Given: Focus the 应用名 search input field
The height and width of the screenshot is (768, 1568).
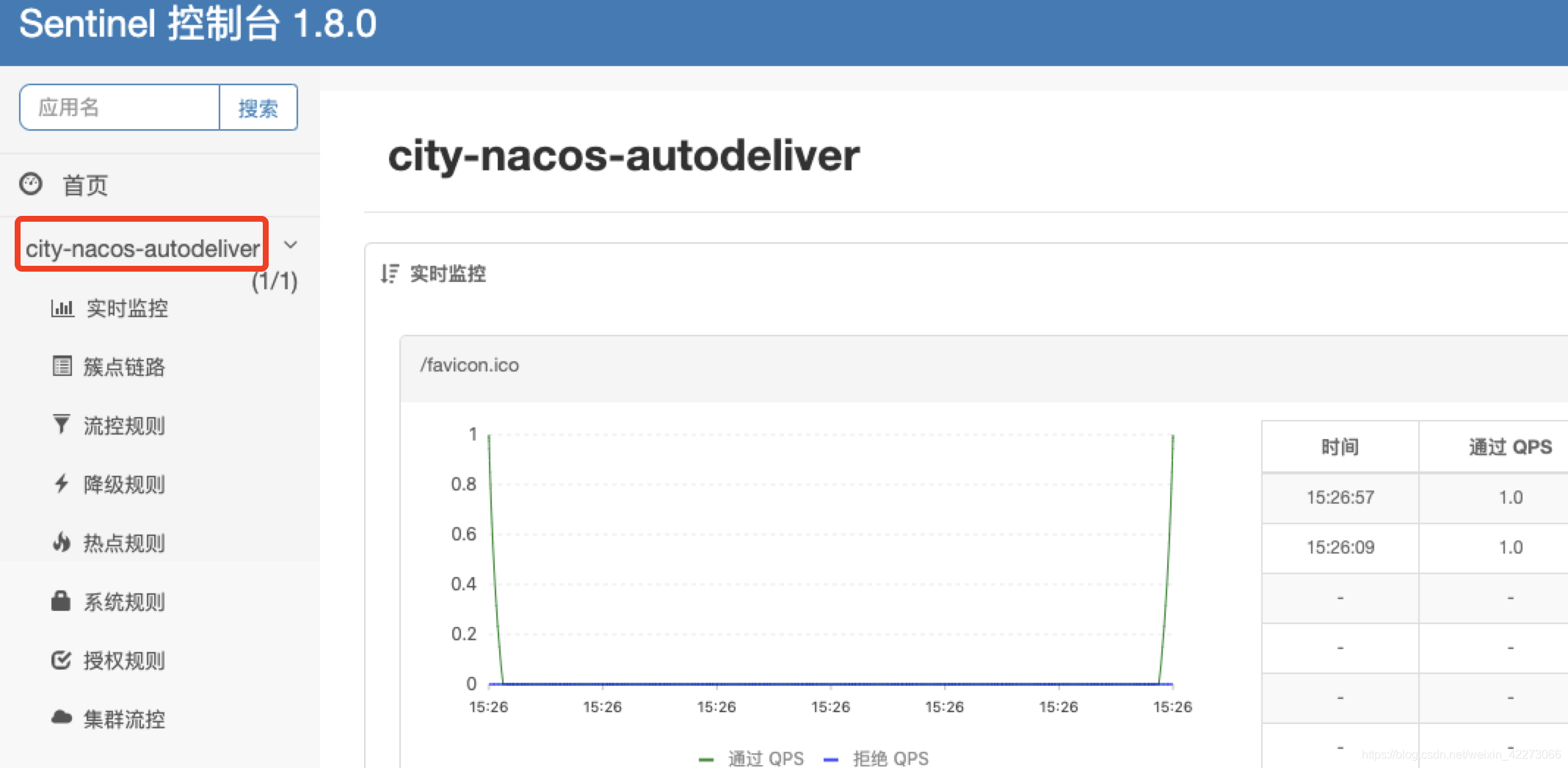Looking at the screenshot, I should point(120,107).
